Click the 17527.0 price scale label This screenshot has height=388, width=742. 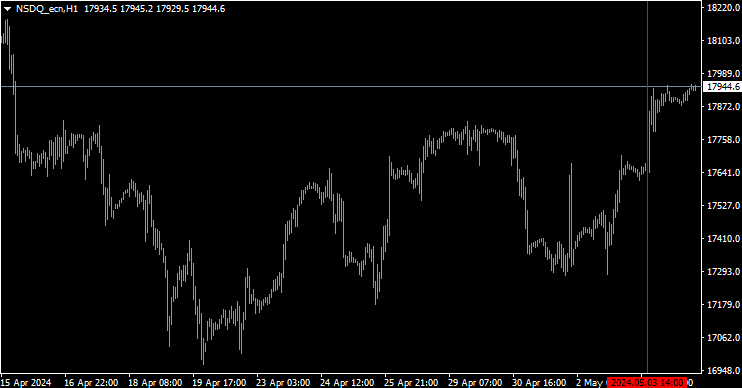pos(724,205)
